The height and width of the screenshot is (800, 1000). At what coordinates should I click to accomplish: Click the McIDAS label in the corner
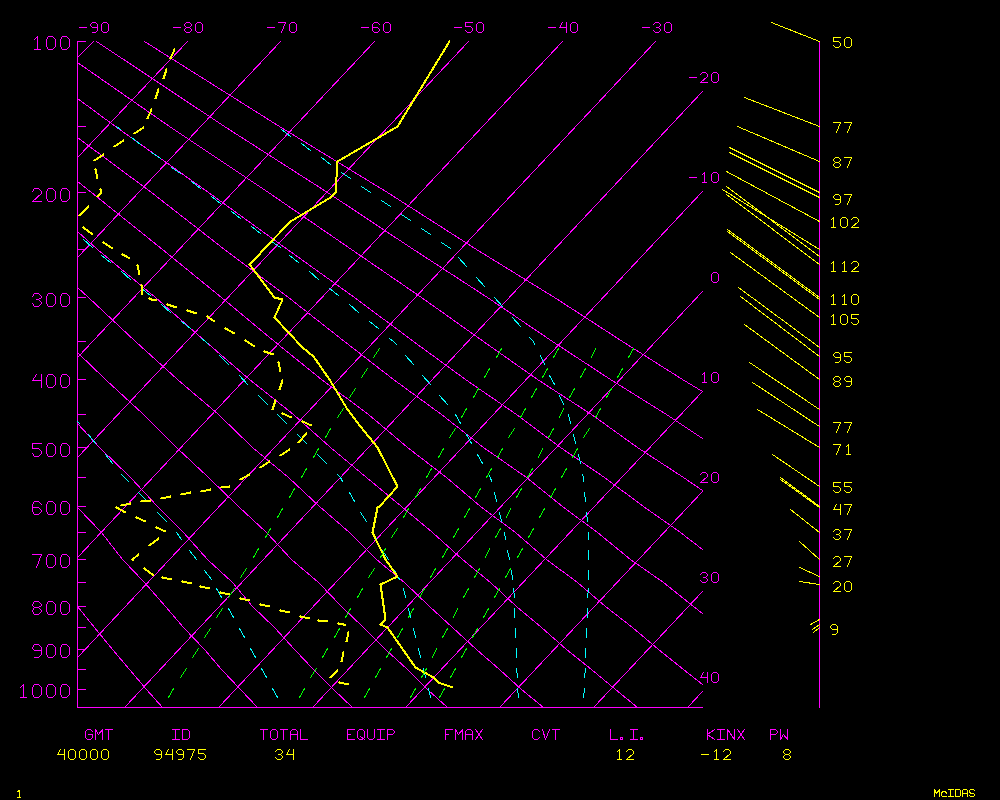(954, 792)
